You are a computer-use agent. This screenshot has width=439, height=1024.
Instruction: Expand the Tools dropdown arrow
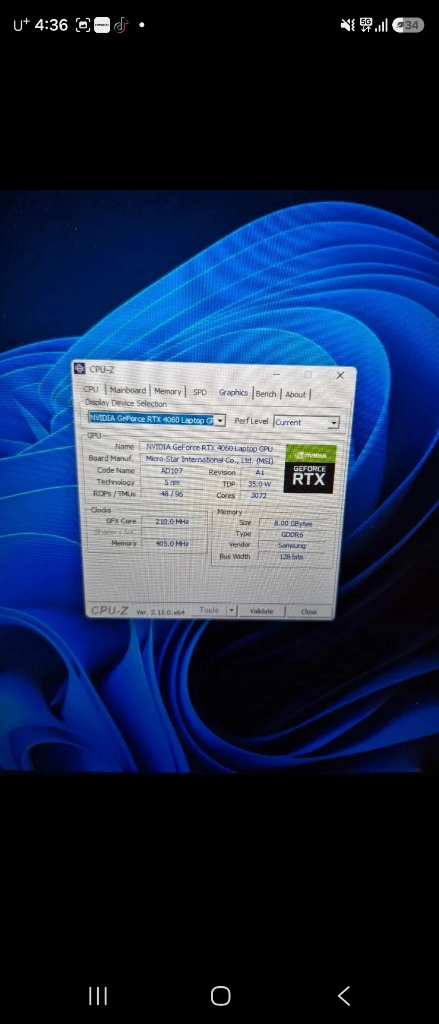[231, 611]
